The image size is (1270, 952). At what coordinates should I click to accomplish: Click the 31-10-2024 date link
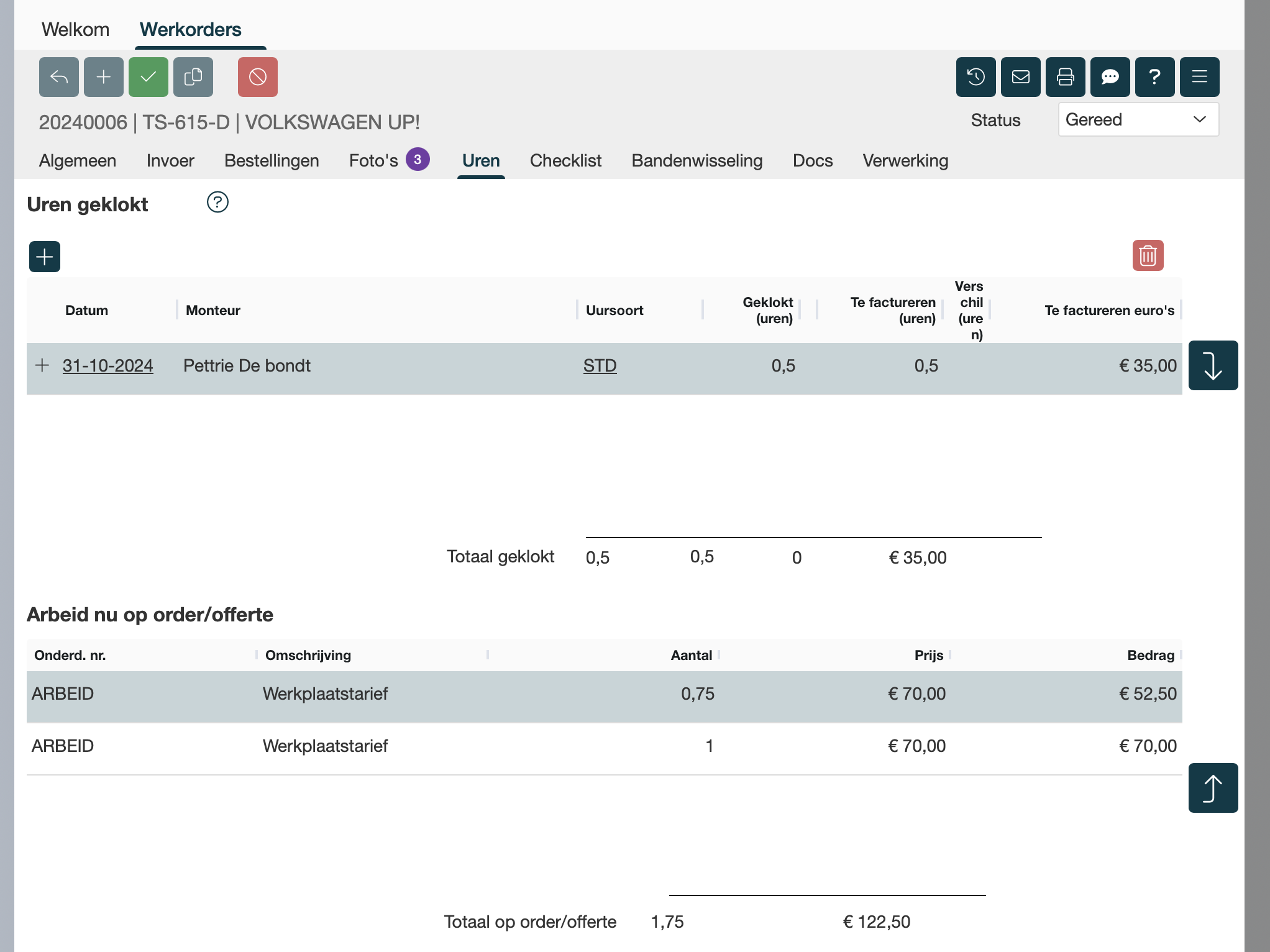(x=107, y=365)
